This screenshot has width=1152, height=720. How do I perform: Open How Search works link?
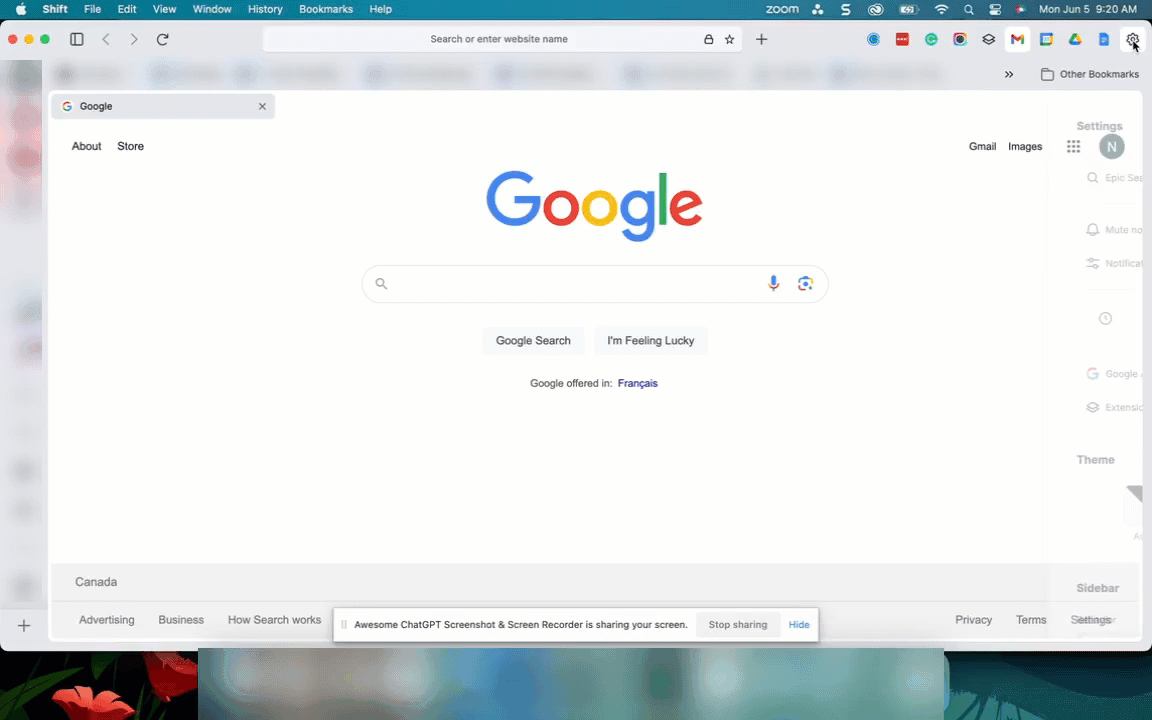[274, 620]
